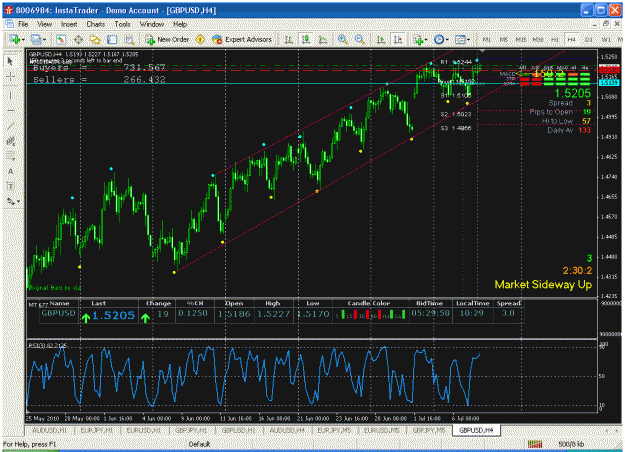Draw a horizontal line on the chart

coord(10,110)
